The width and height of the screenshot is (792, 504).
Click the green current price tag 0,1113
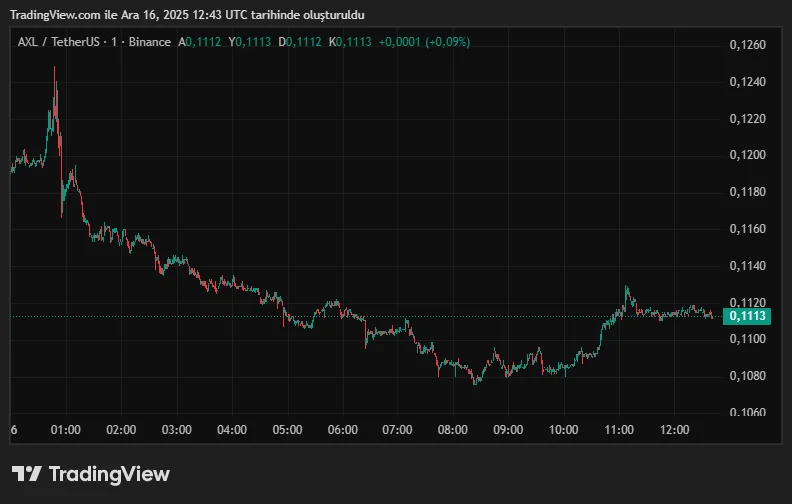tap(748, 316)
